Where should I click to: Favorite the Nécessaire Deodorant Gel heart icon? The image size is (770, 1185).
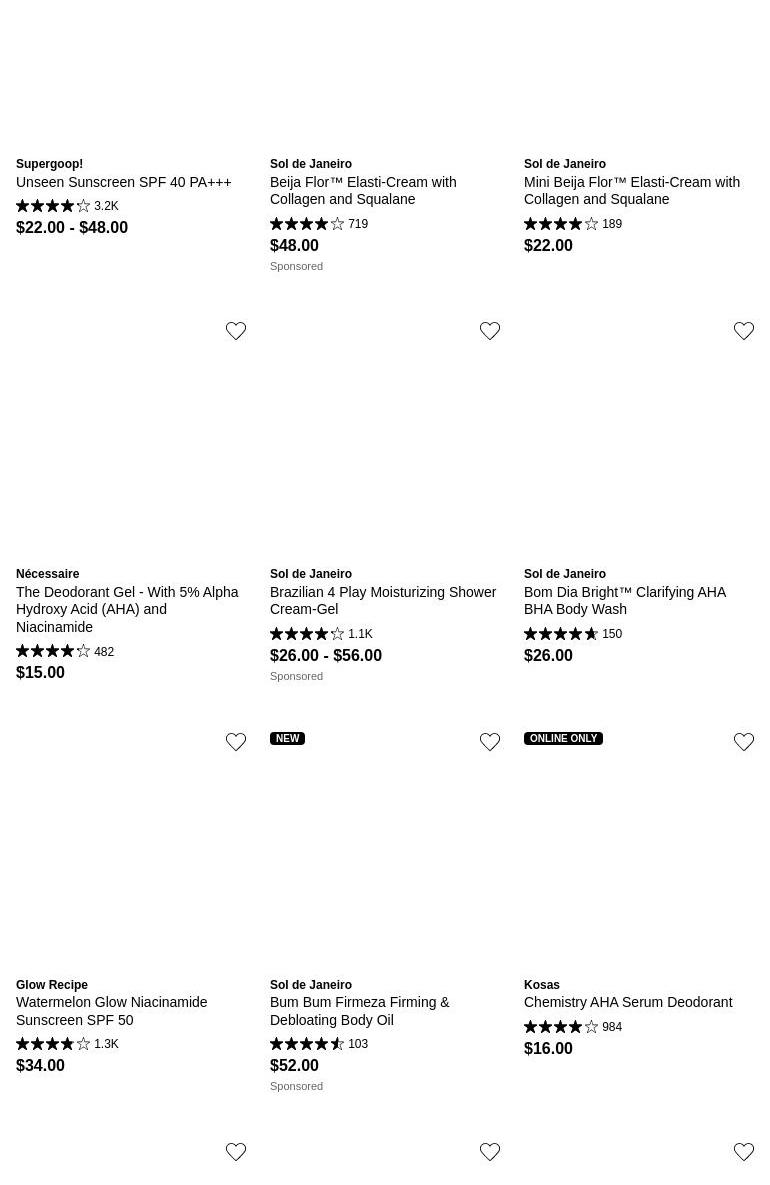[x=236, y=331]
